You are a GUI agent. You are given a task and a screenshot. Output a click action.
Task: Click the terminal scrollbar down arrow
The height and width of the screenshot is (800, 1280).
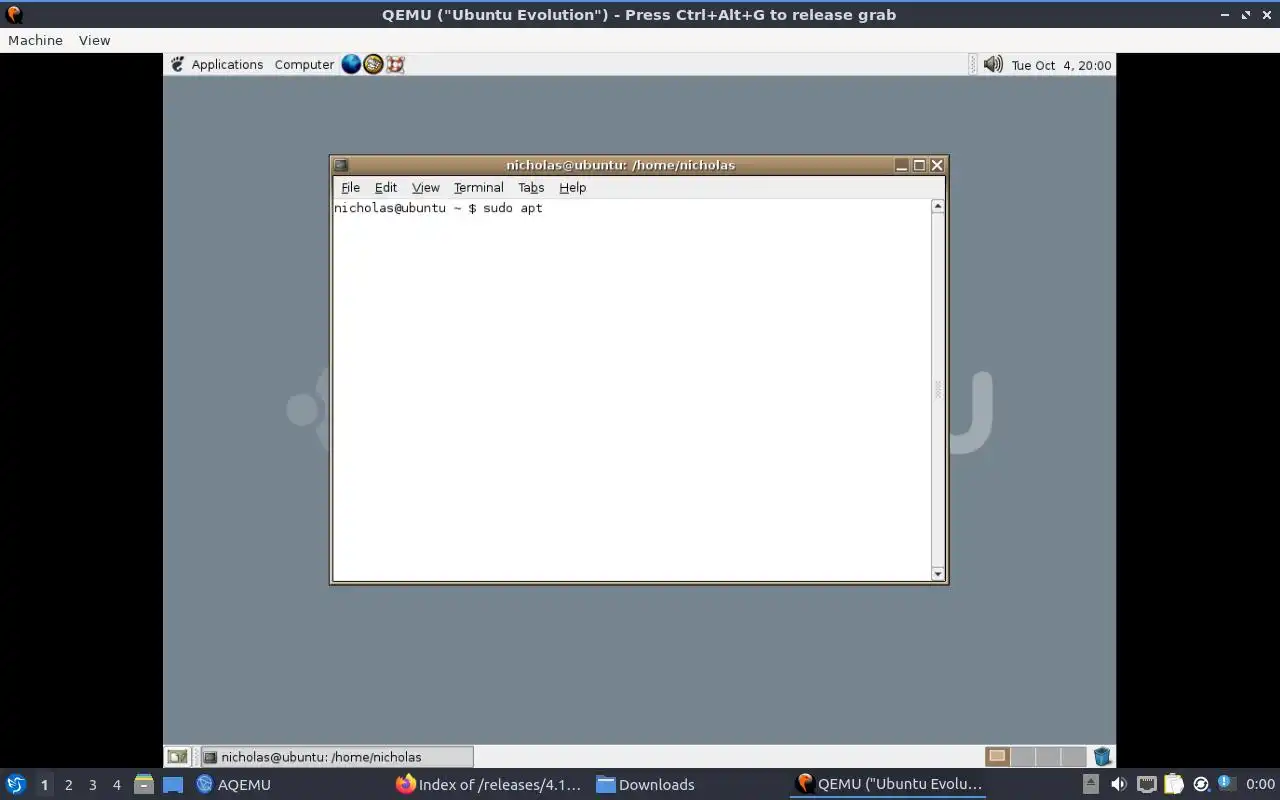coord(938,574)
